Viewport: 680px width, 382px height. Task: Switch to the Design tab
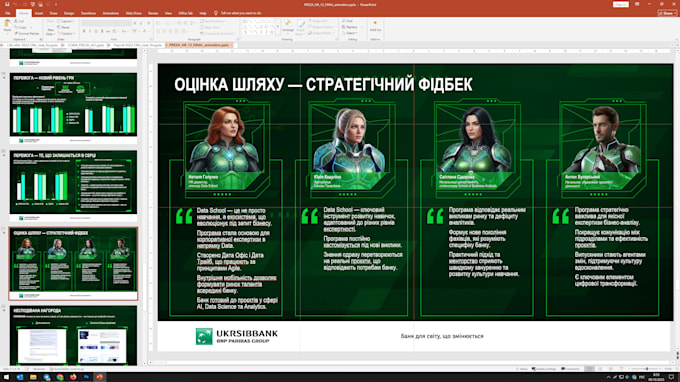(x=69, y=13)
